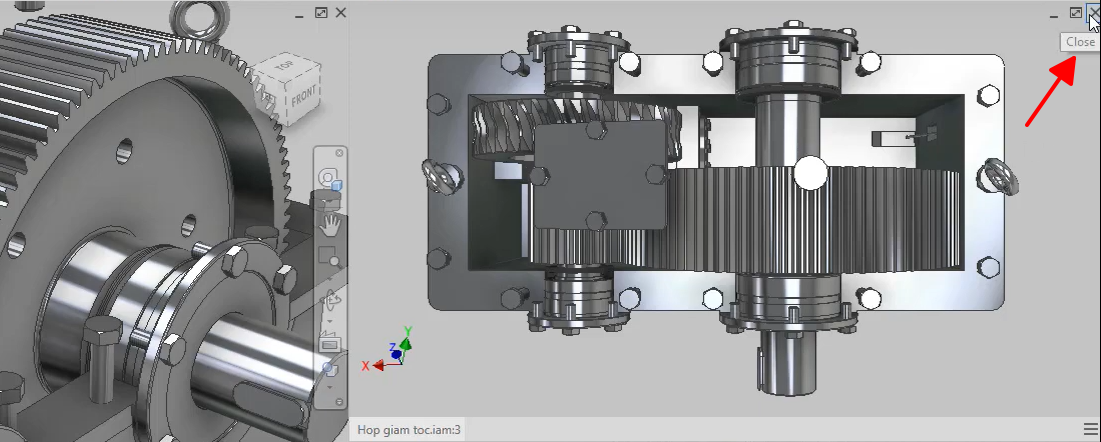Image resolution: width=1101 pixels, height=442 pixels.
Task: Maximize the right gearbox view window
Action: coord(1075,13)
